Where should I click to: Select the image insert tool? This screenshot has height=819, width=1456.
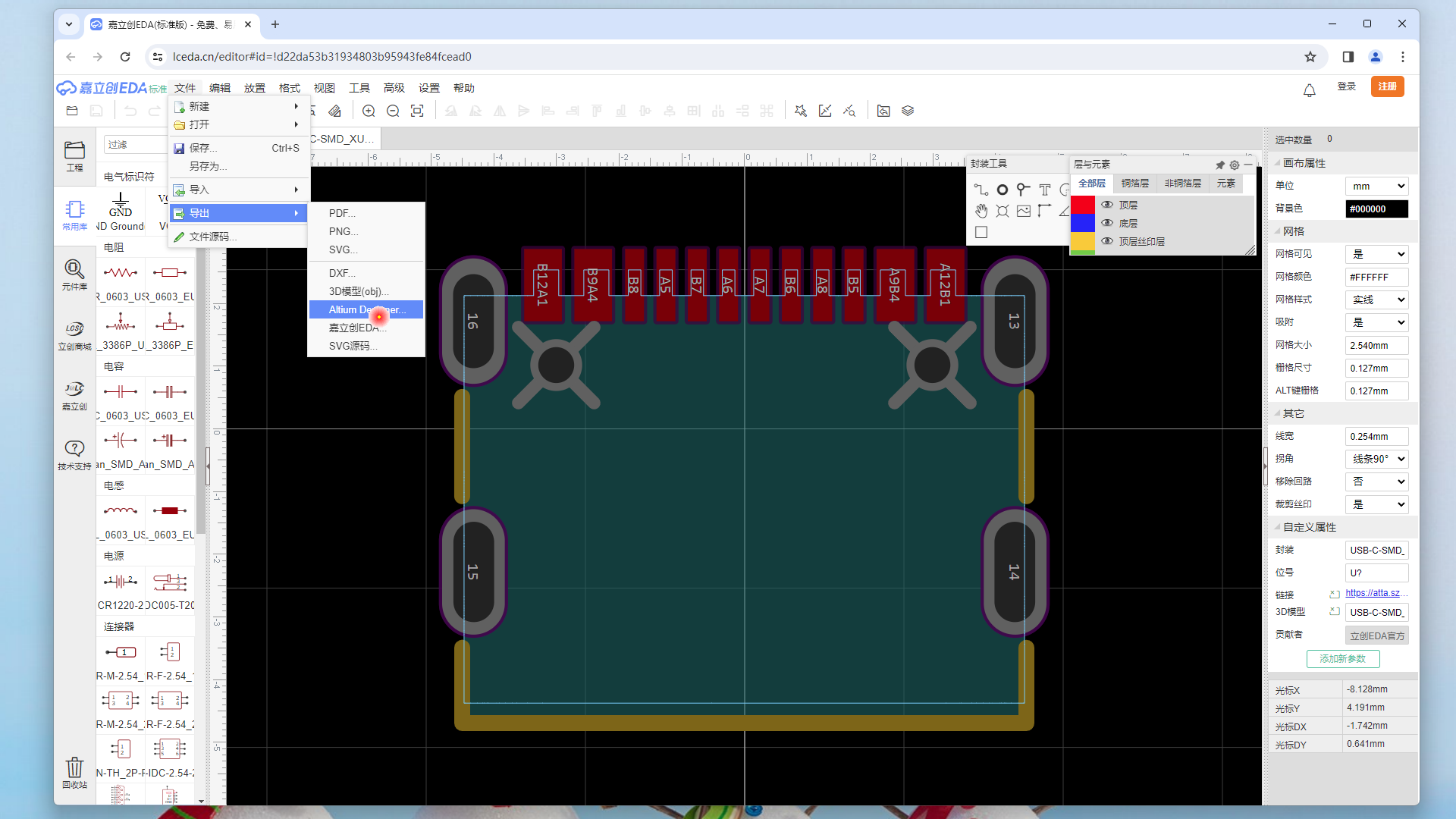(1024, 211)
